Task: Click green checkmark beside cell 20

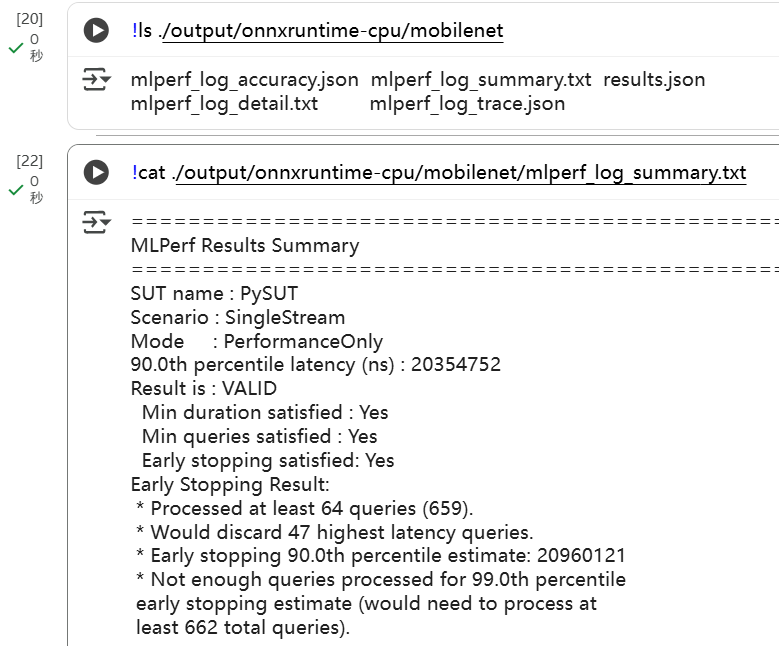Action: 16,48
